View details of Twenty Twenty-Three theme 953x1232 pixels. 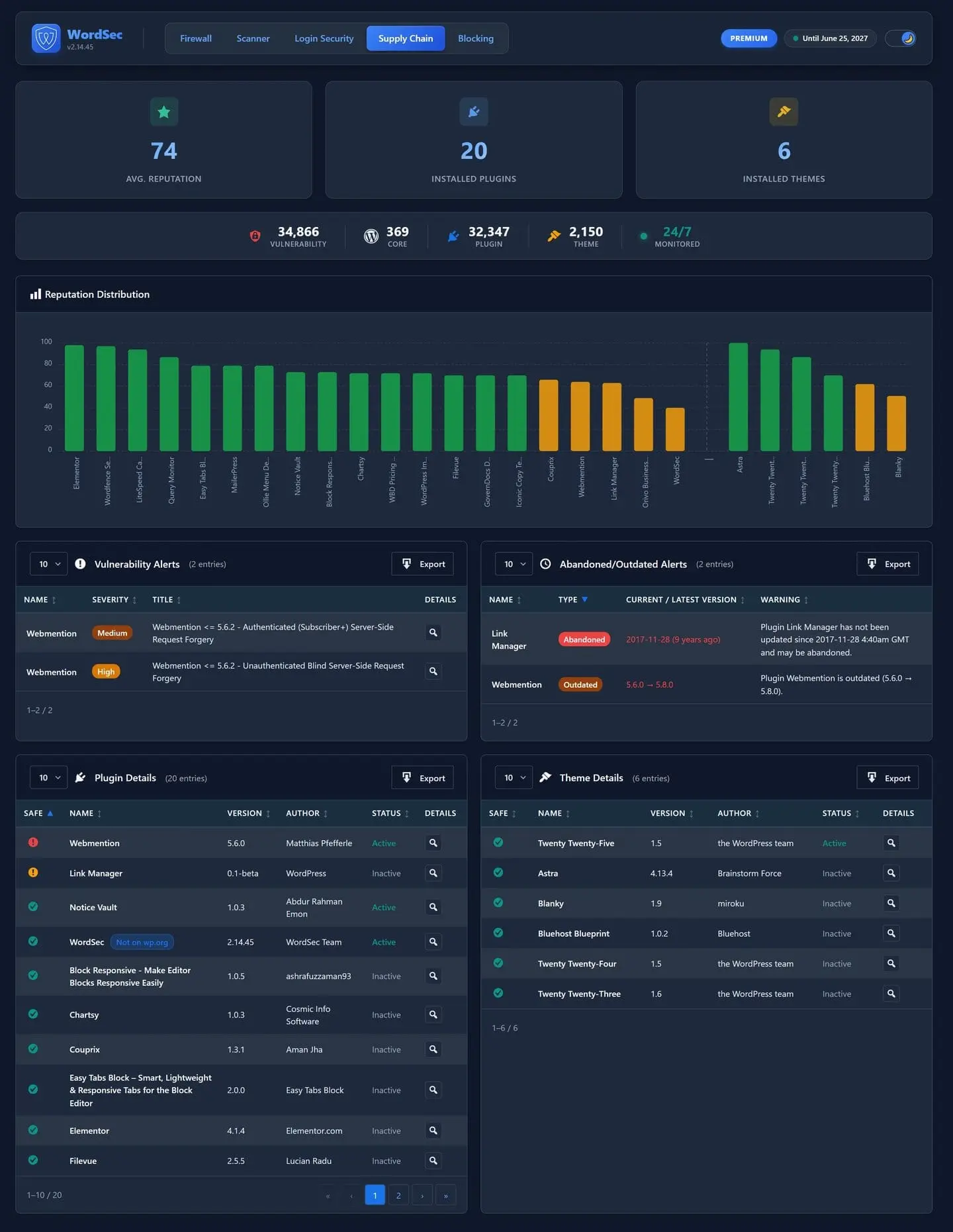point(891,994)
